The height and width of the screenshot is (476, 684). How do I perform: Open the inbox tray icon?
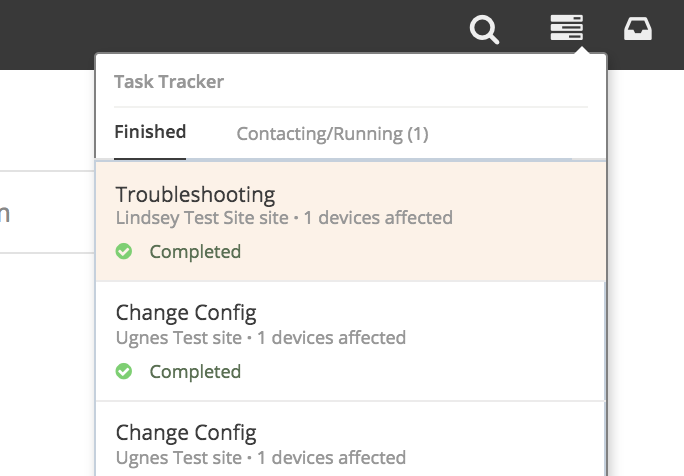tap(638, 29)
